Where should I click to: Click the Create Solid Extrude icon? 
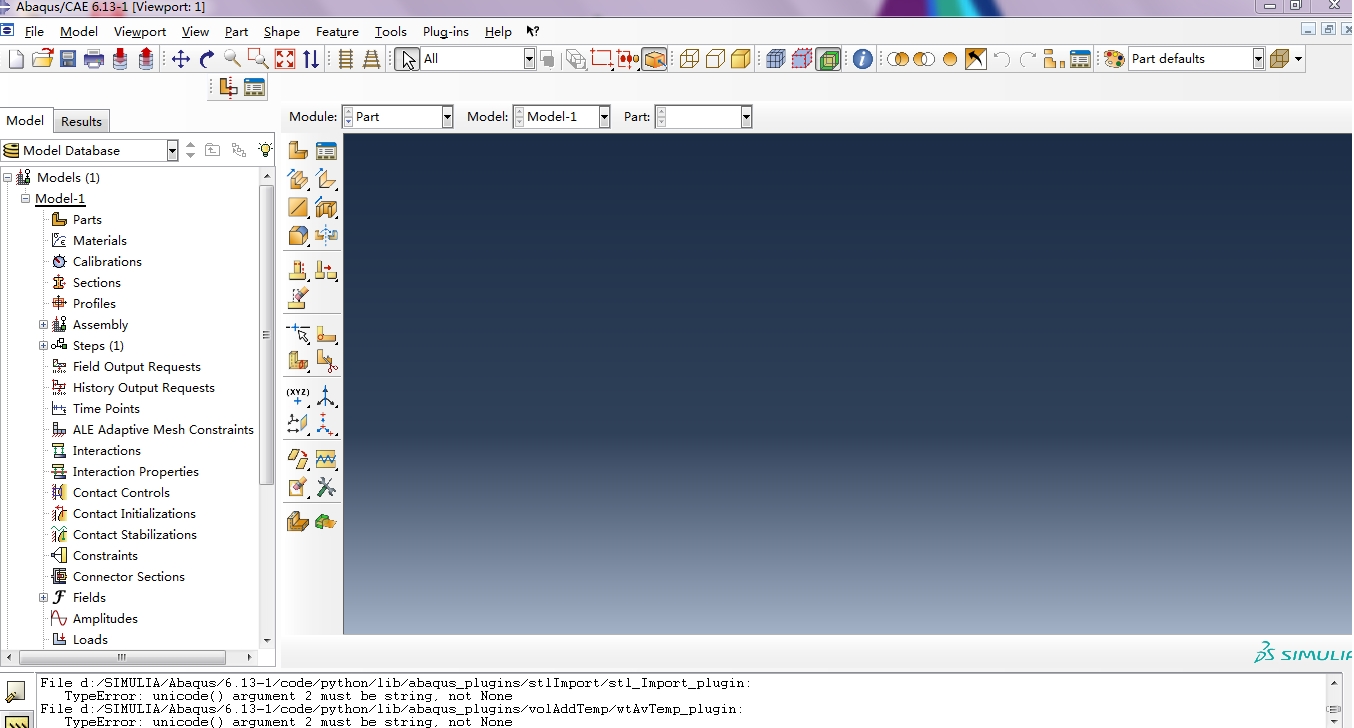[298, 179]
